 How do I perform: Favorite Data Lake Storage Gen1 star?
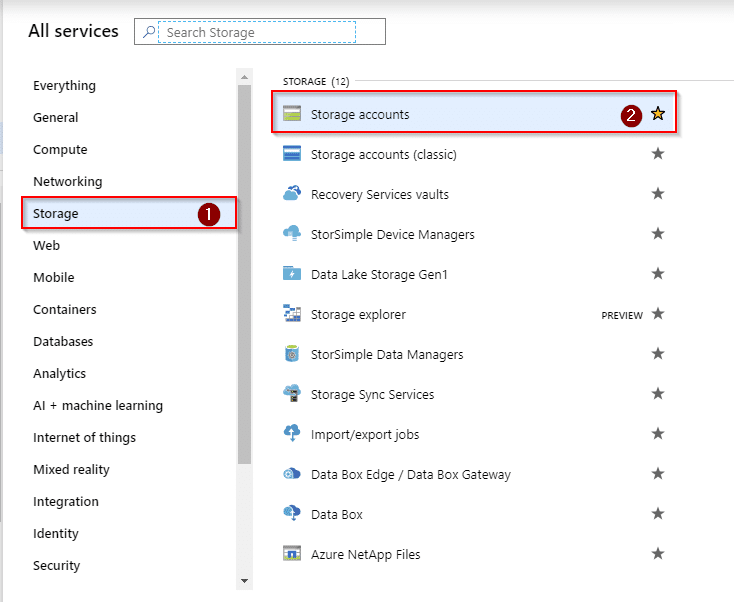click(658, 273)
